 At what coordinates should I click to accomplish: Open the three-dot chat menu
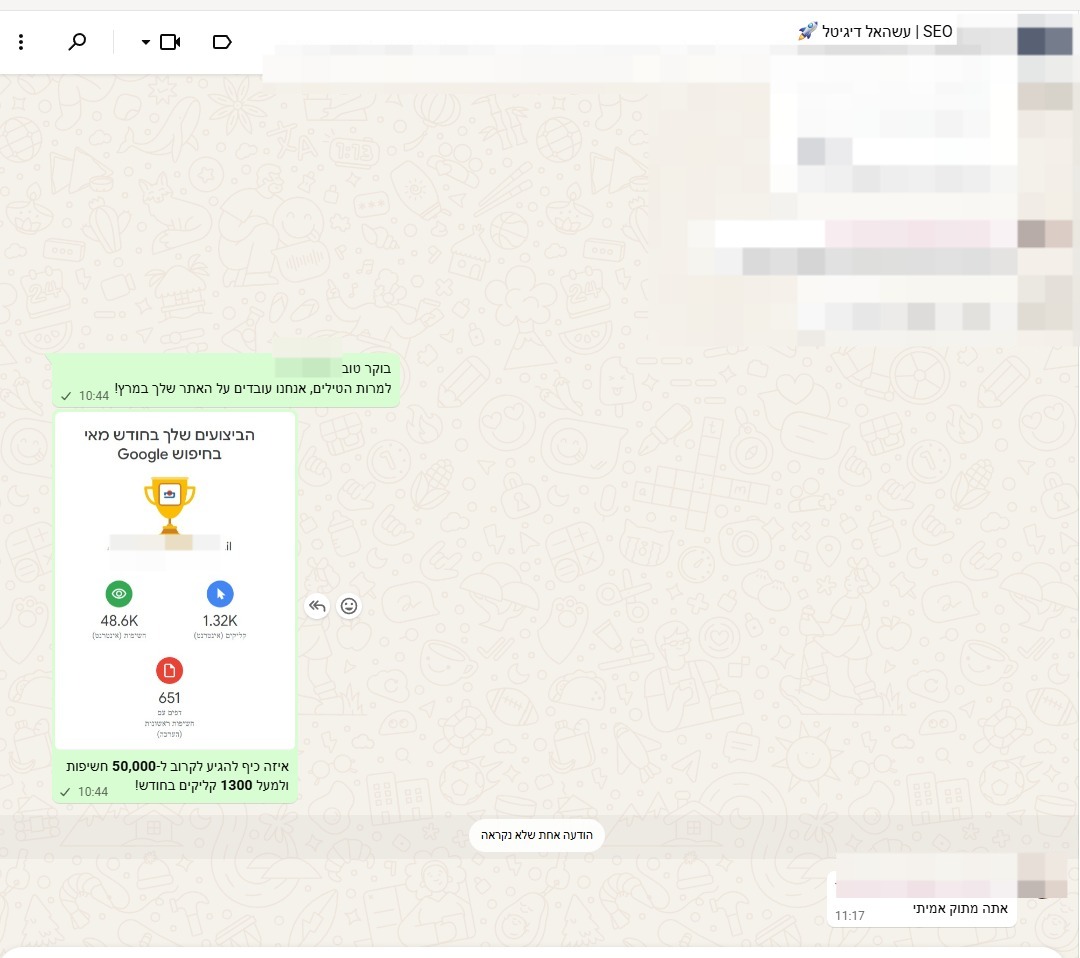[21, 42]
